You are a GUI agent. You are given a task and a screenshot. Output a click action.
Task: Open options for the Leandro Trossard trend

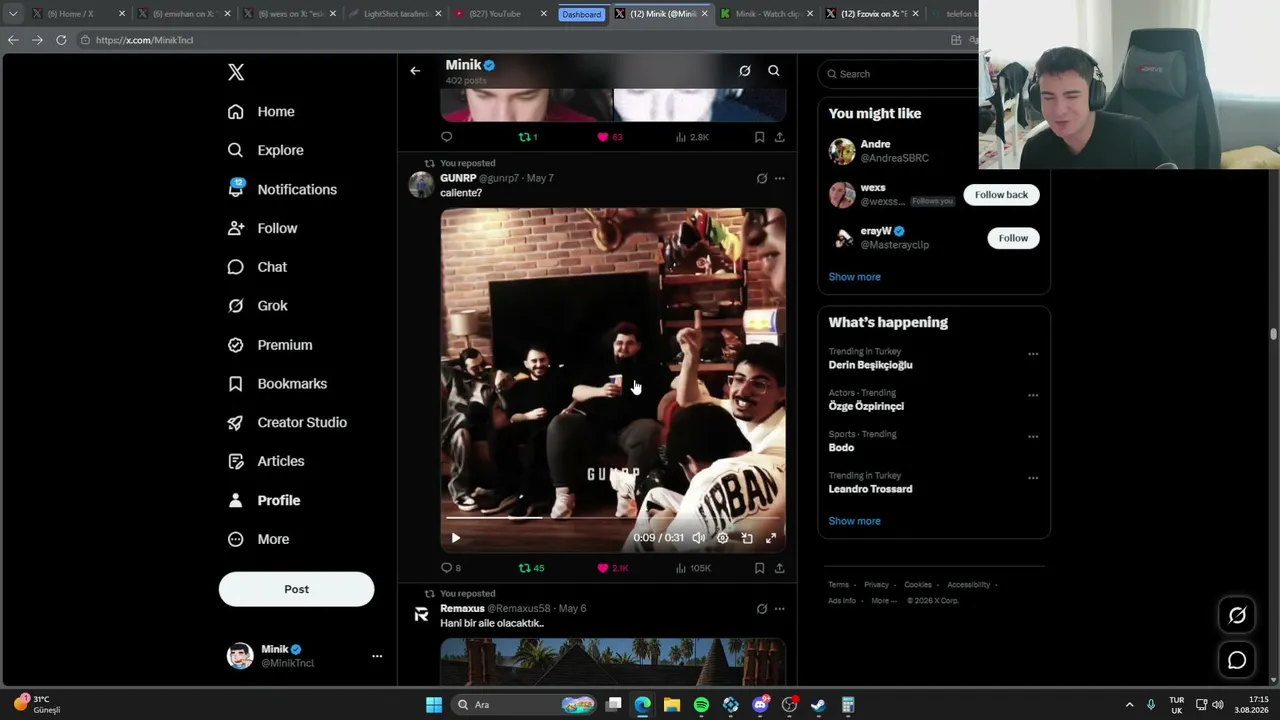tap(1033, 478)
